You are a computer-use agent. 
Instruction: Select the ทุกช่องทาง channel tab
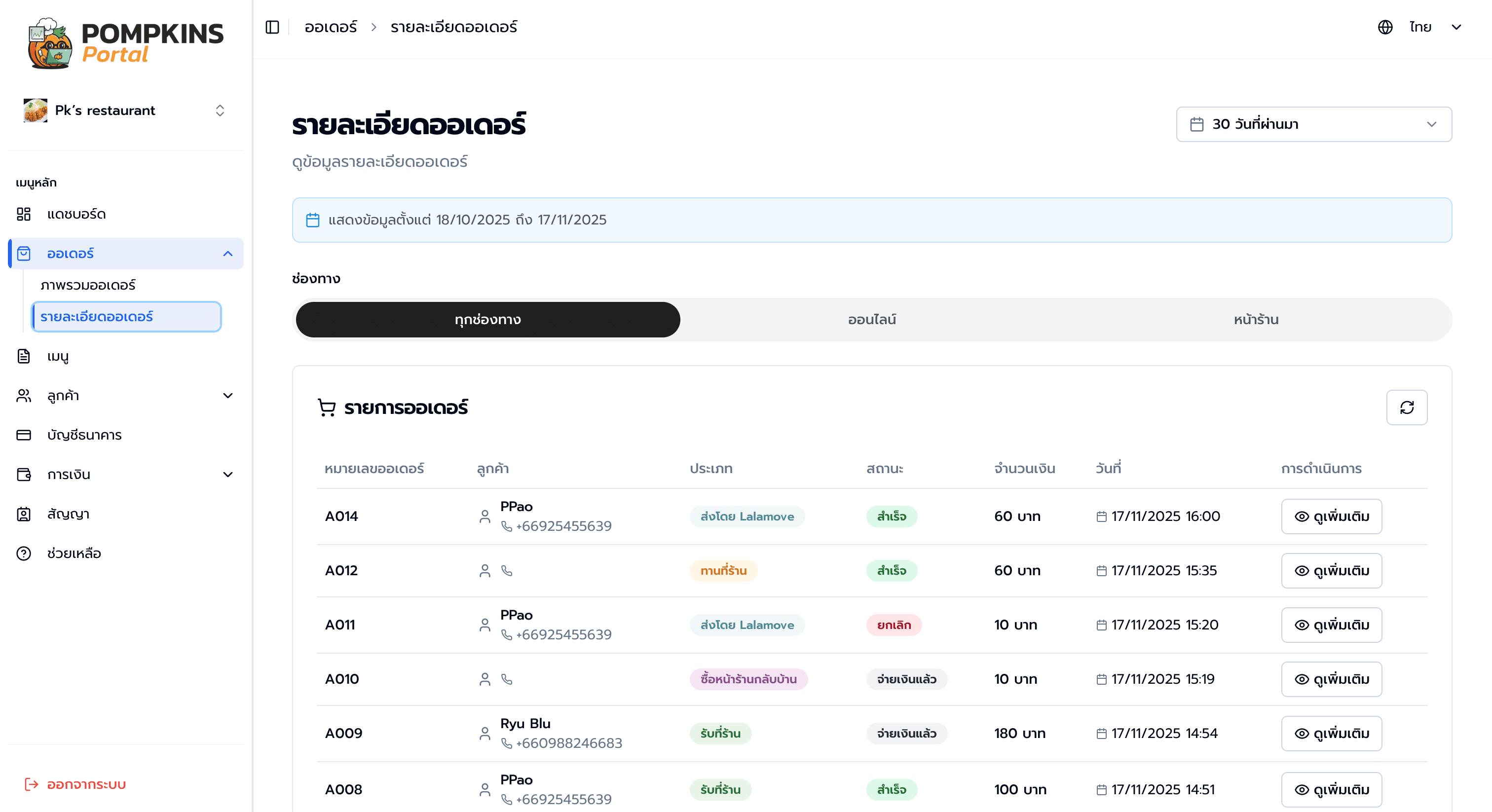tap(487, 320)
